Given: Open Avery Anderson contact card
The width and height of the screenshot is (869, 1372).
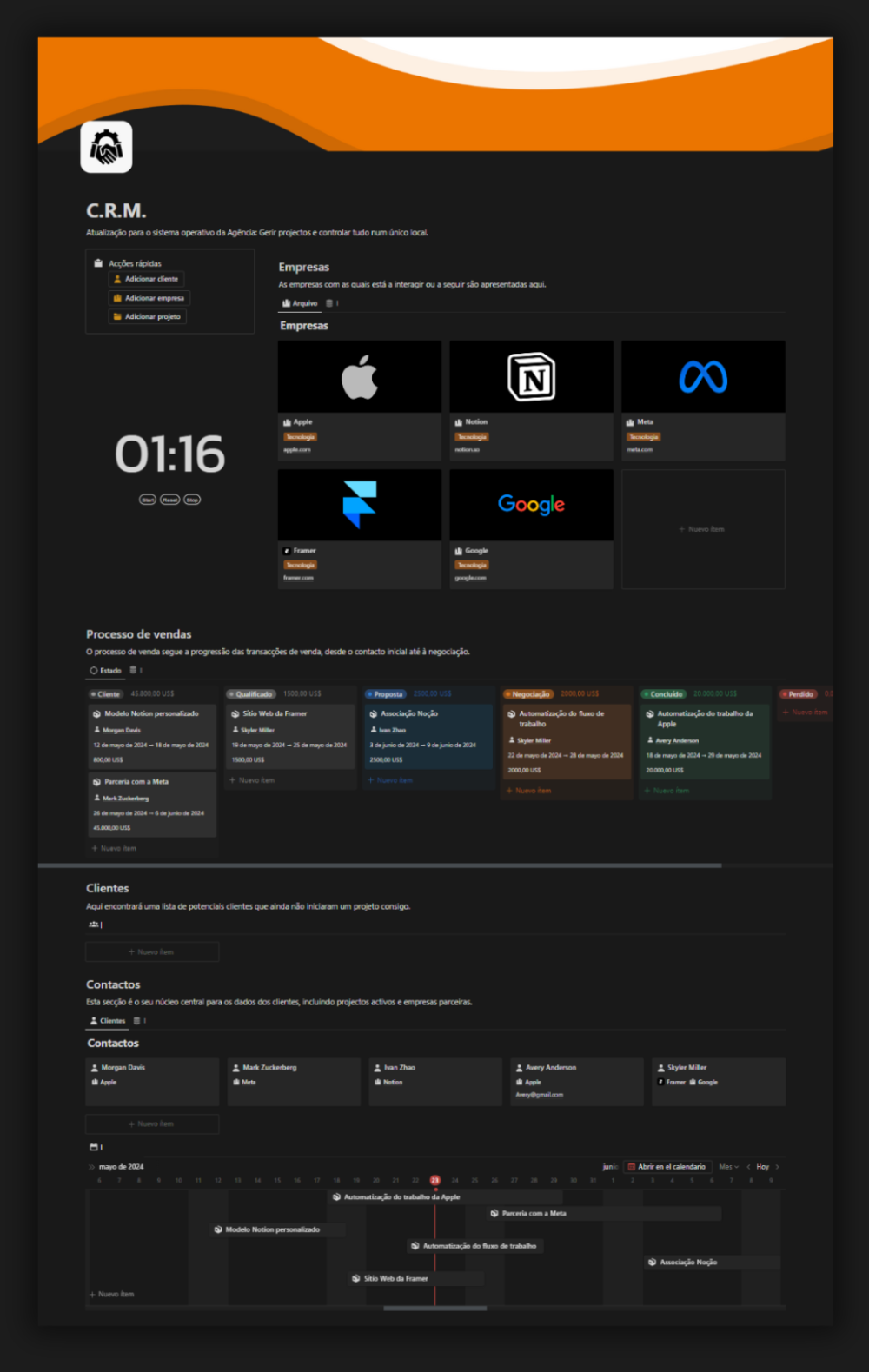Looking at the screenshot, I should click(x=577, y=1082).
